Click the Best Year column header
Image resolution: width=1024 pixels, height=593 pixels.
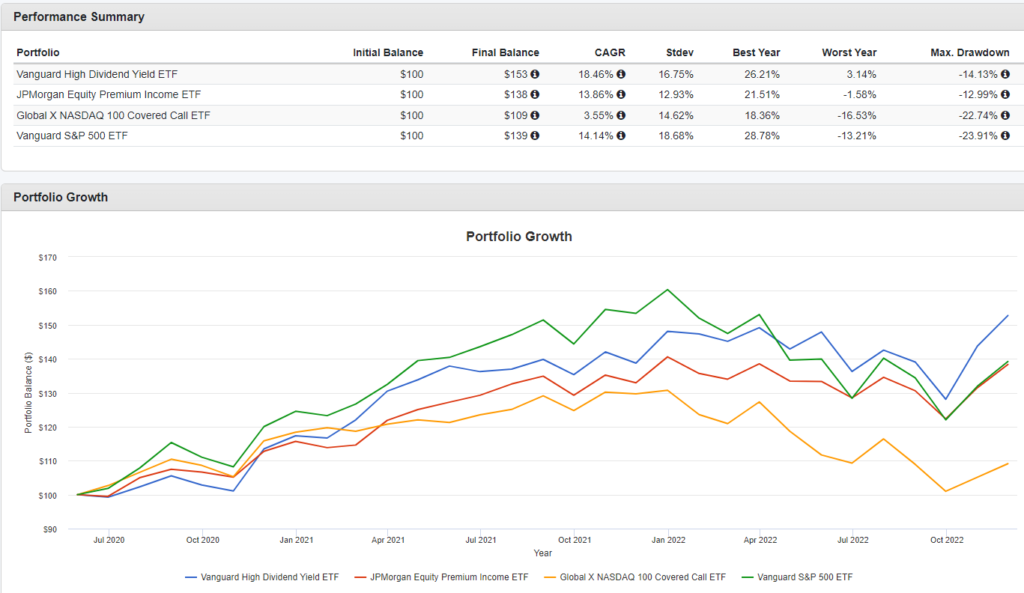click(756, 52)
